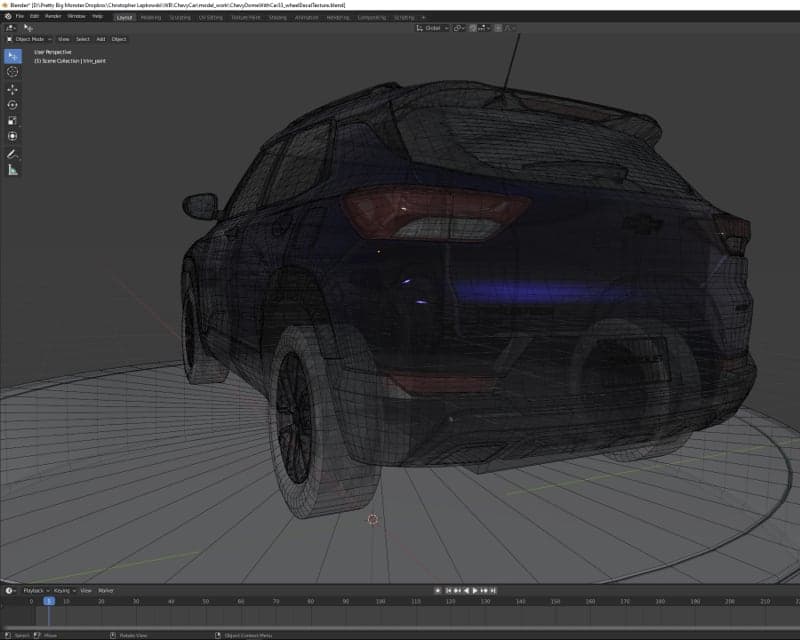800x640 pixels.
Task: Open the Blender logo menu
Action: (x=8, y=16)
